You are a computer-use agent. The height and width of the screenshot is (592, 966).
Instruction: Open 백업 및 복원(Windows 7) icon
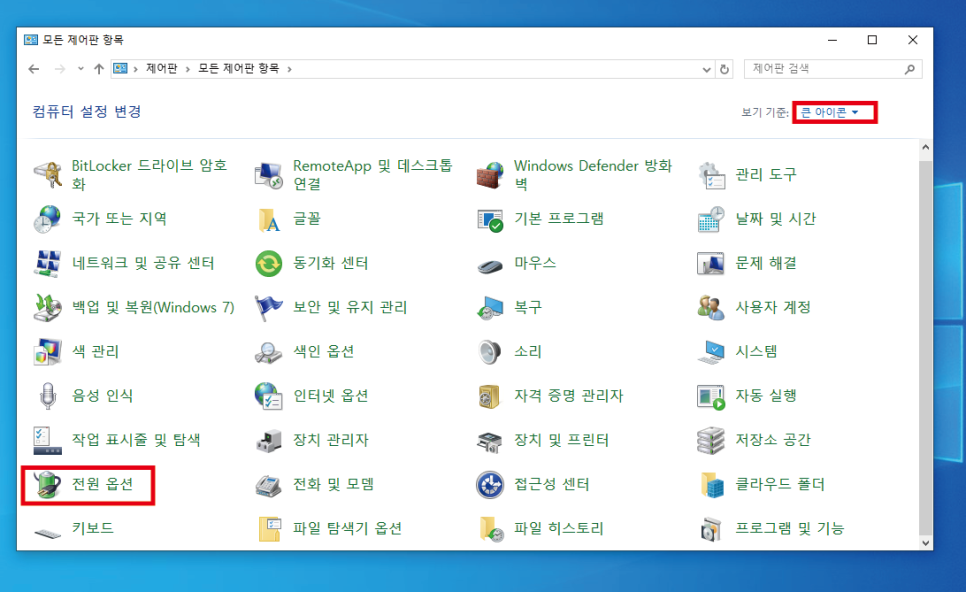click(x=47, y=307)
